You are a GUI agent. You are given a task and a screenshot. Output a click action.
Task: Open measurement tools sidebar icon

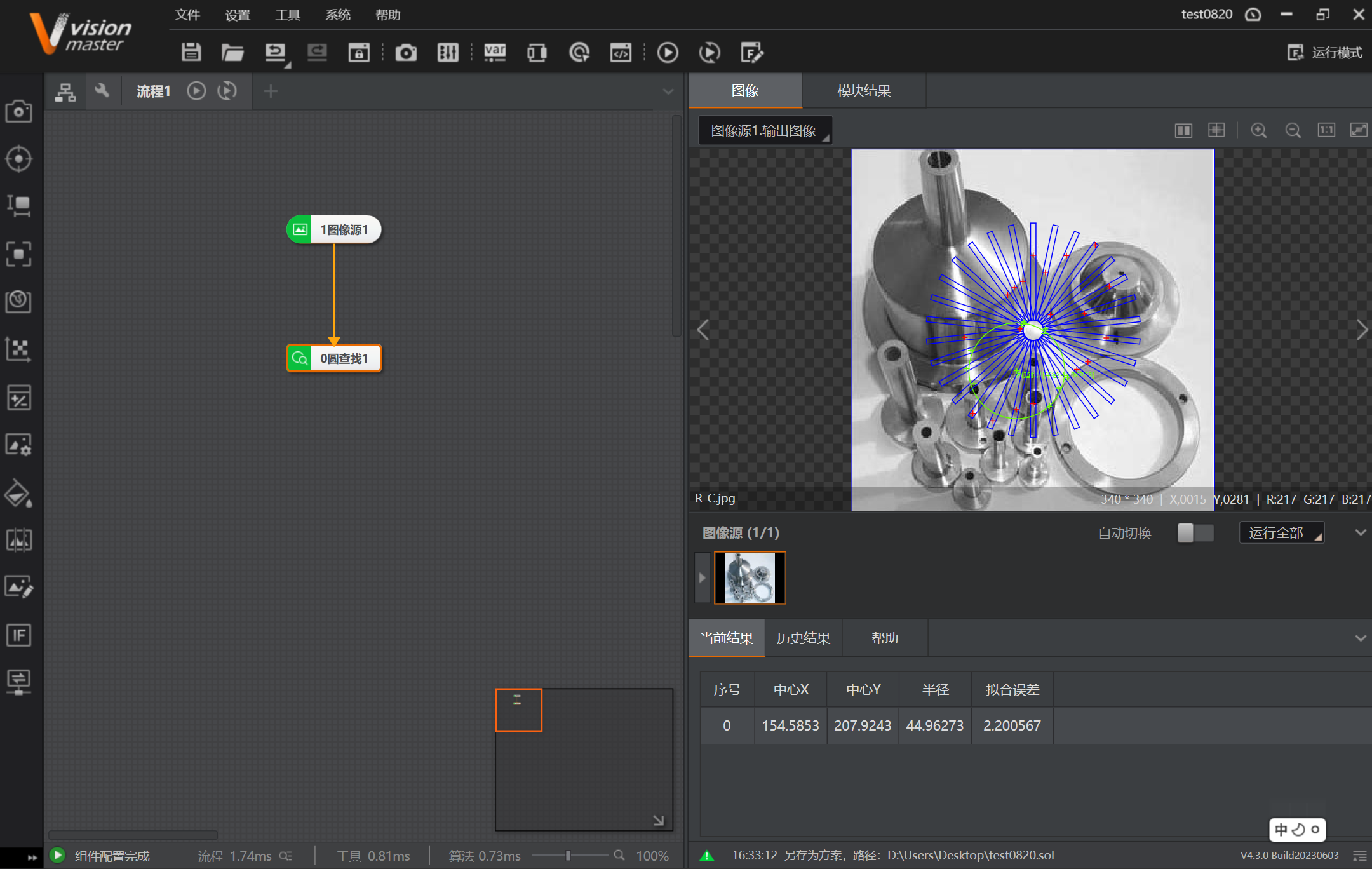click(x=18, y=206)
